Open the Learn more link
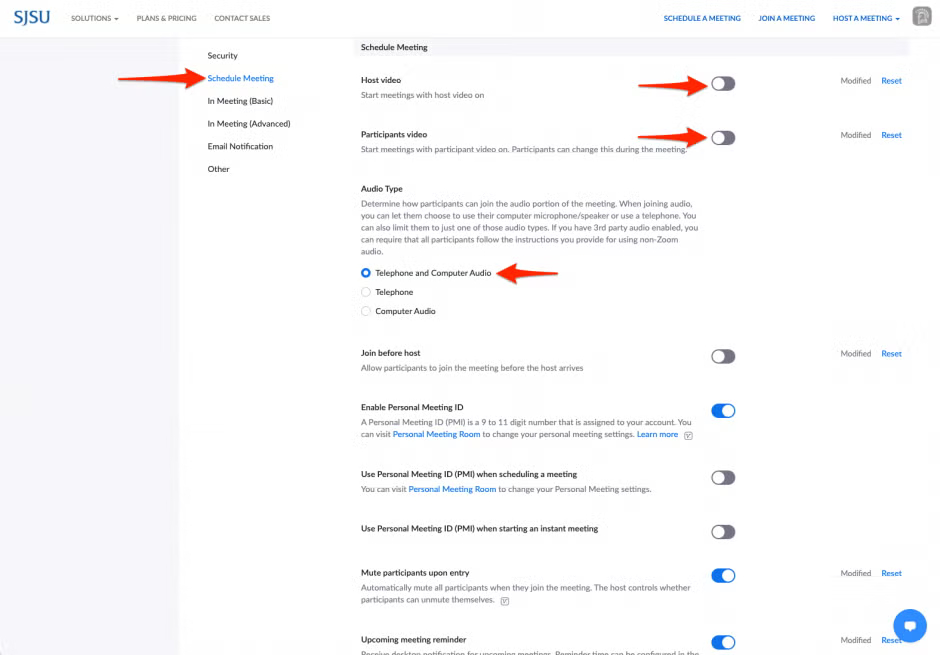 click(657, 435)
